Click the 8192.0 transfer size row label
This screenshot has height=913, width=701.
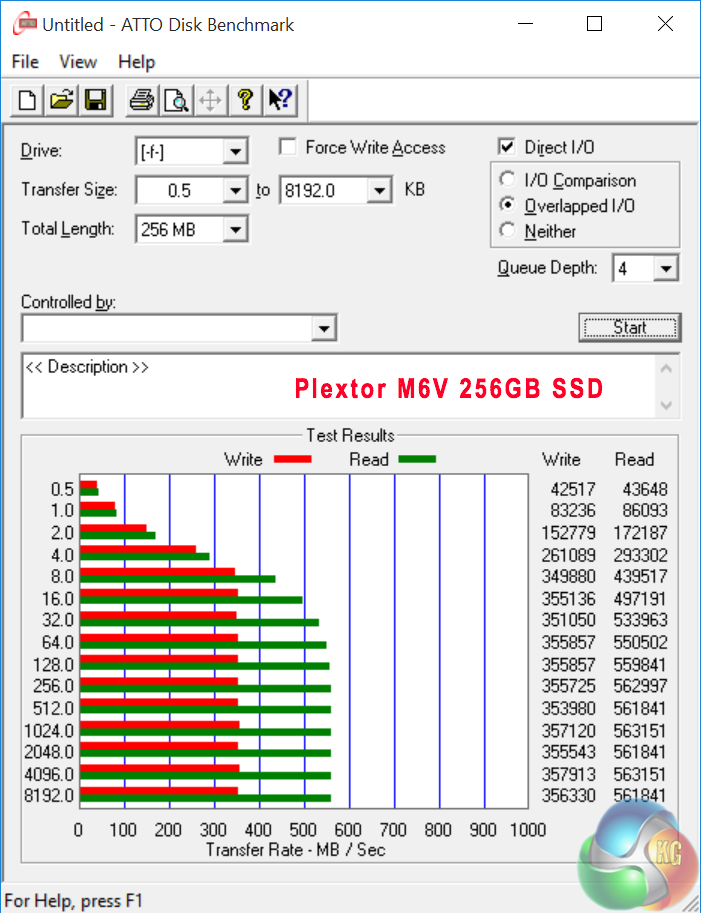click(x=49, y=795)
